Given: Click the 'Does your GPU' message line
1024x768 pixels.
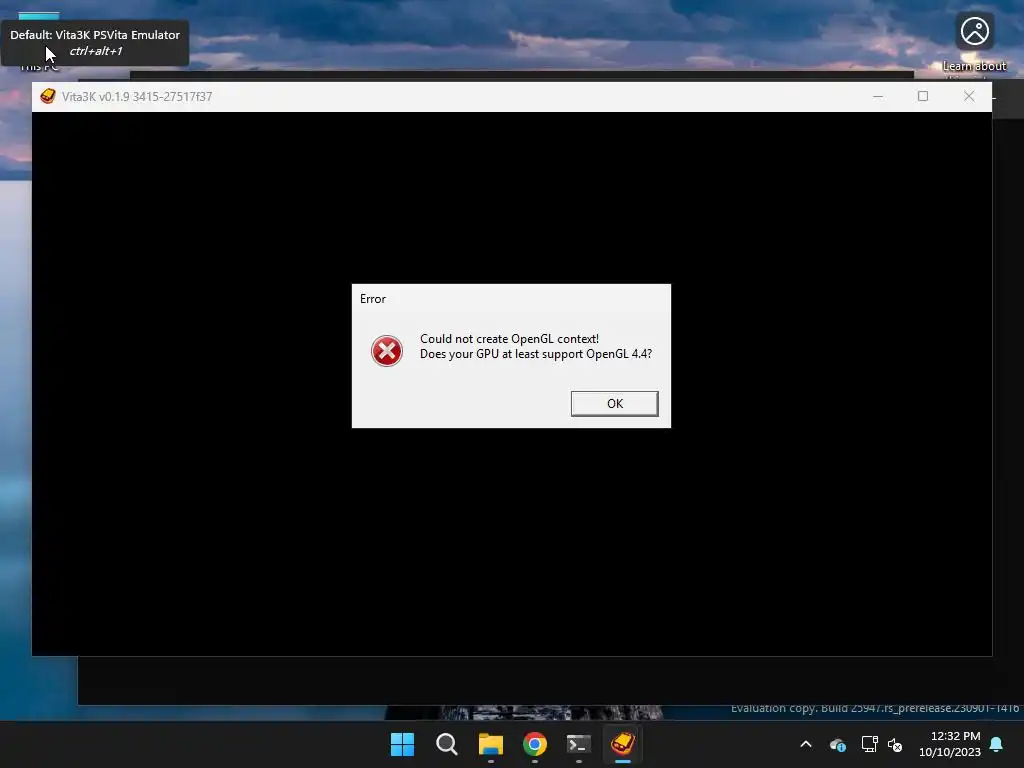Looking at the screenshot, I should pos(536,354).
